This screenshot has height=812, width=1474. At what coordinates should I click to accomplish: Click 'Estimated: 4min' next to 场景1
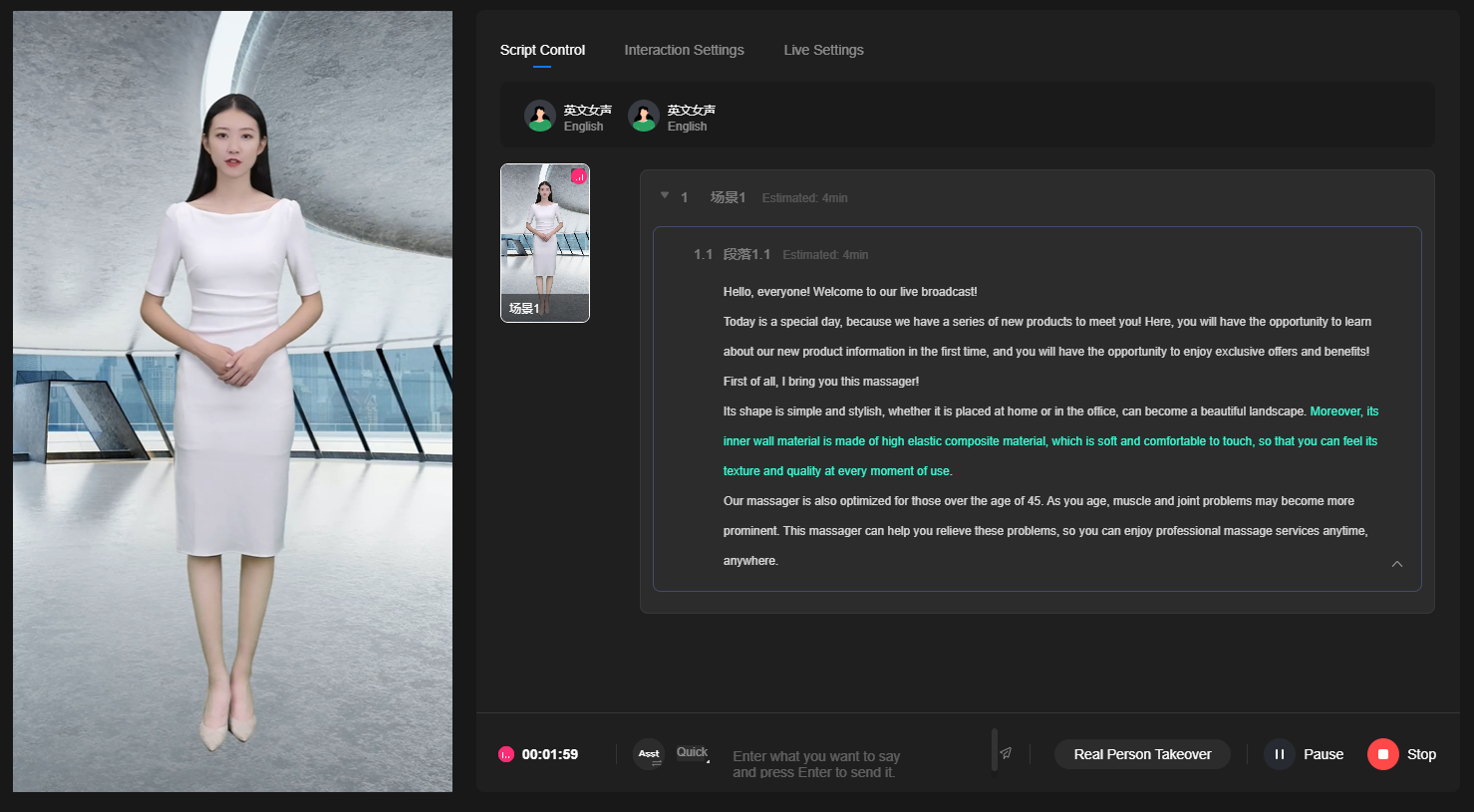pyautogui.click(x=805, y=198)
